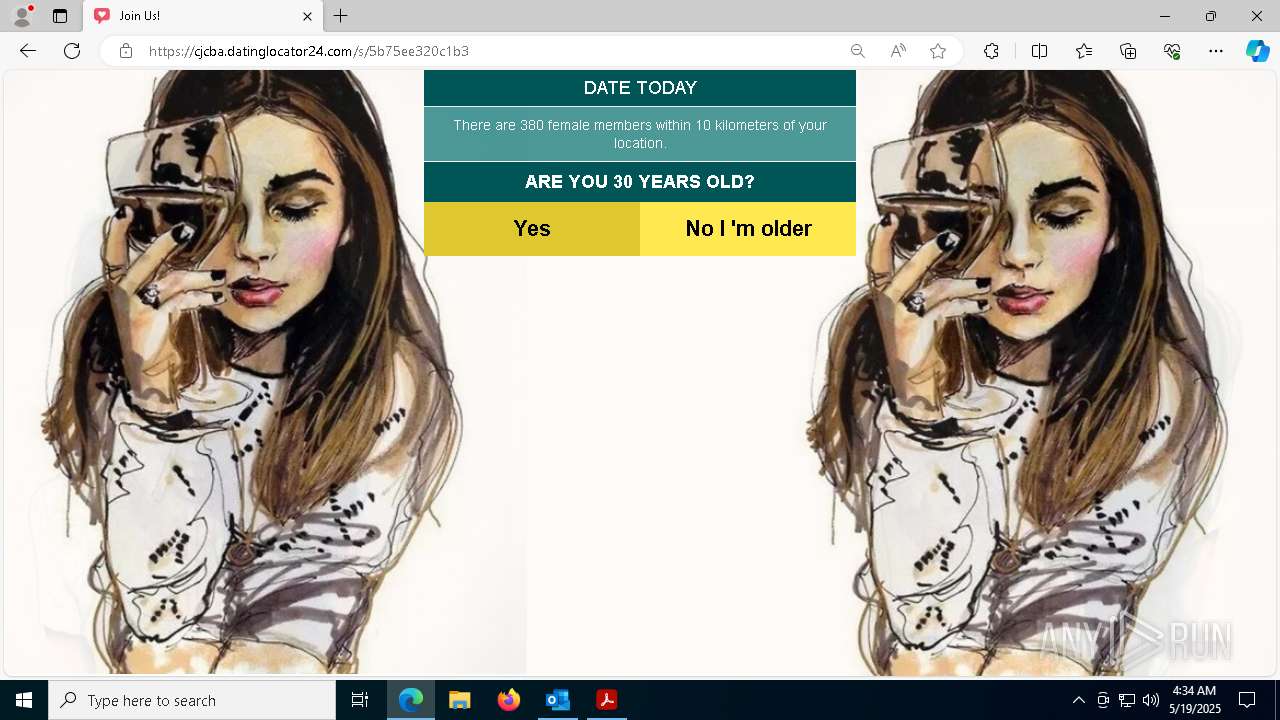The image size is (1280, 720).
Task: Click the taskbar search box
Action: click(x=192, y=700)
